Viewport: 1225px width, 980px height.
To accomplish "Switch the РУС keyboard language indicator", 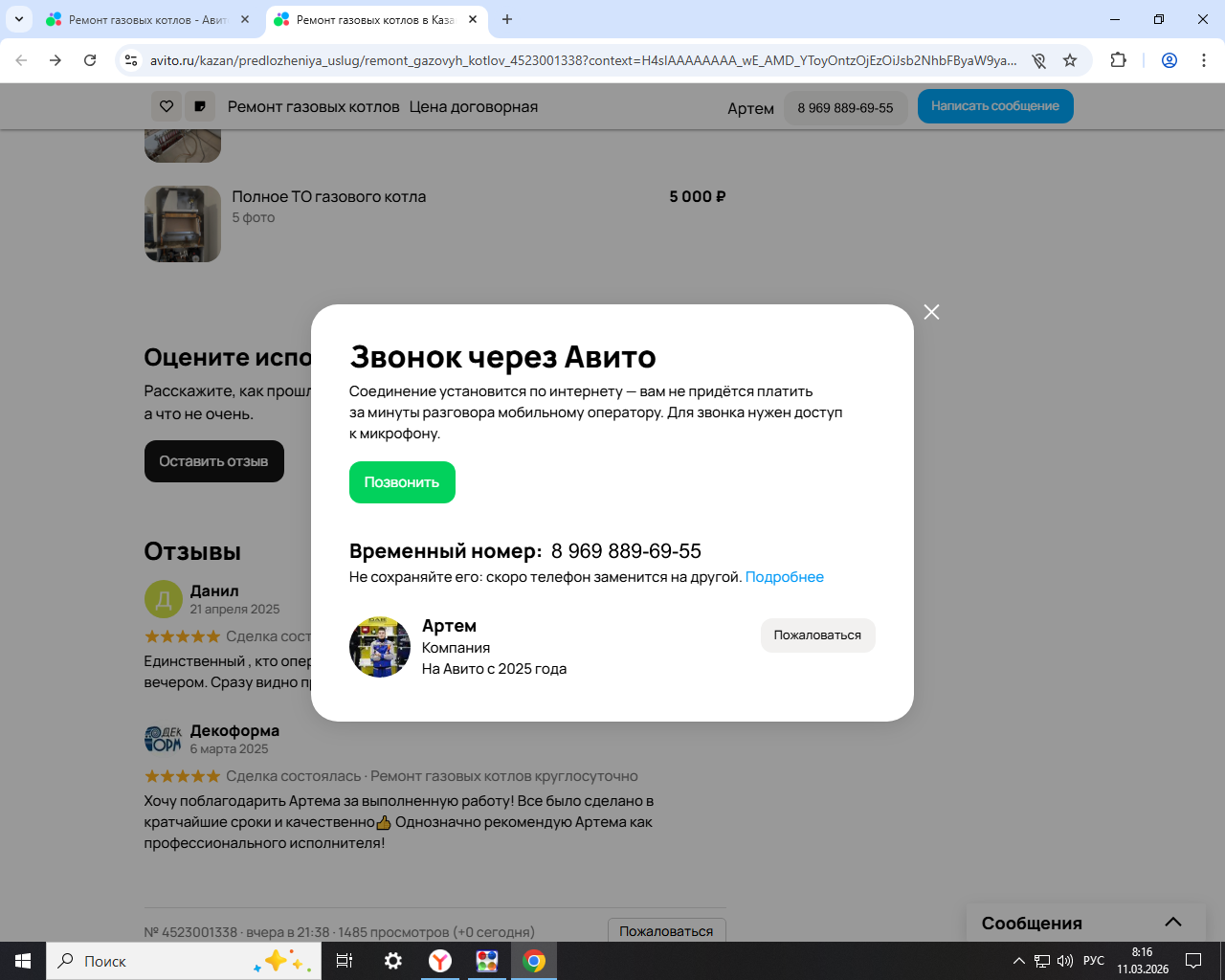I will (1094, 961).
